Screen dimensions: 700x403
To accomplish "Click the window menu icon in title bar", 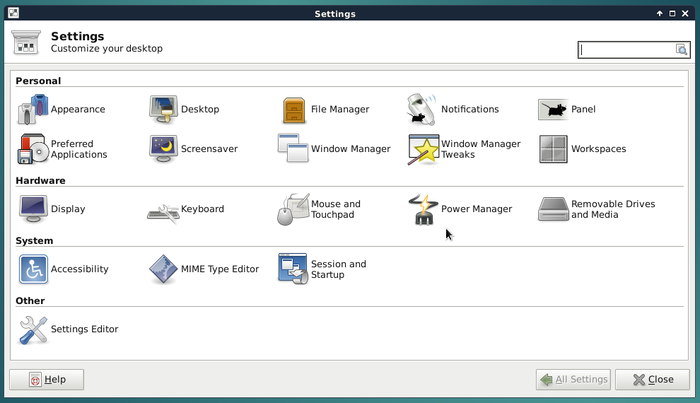I will coord(13,13).
